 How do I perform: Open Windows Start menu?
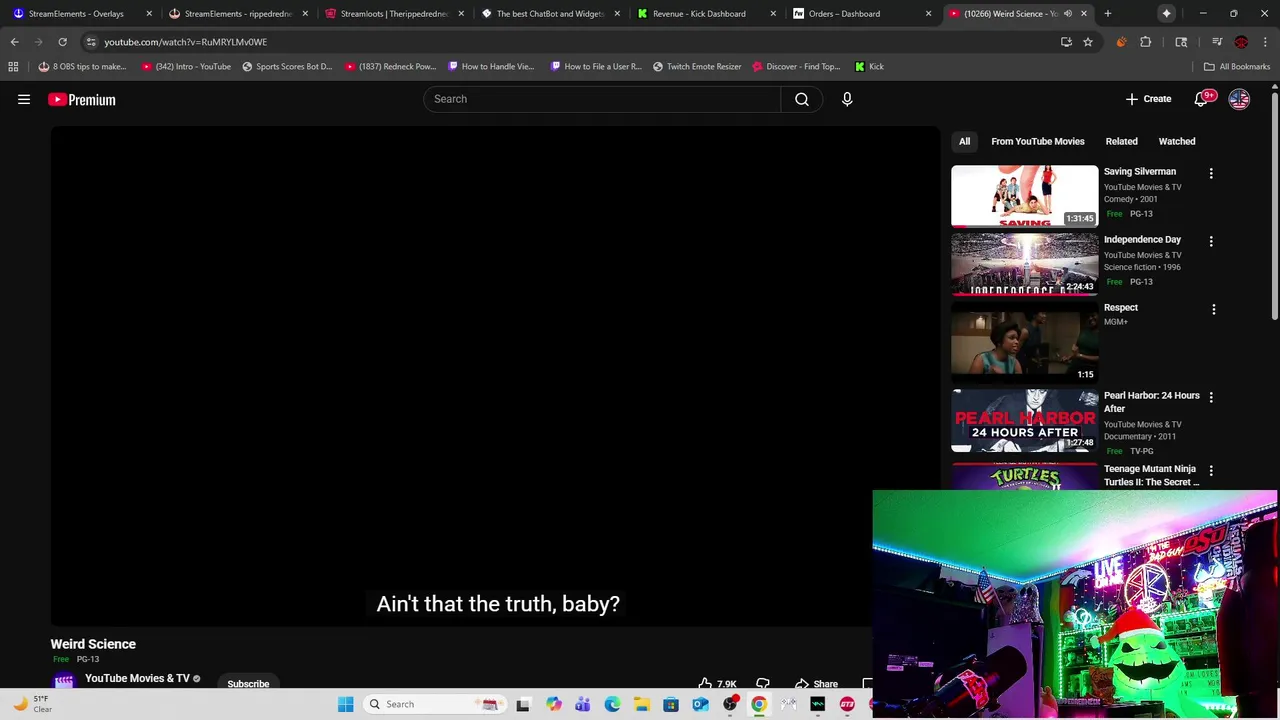(345, 704)
